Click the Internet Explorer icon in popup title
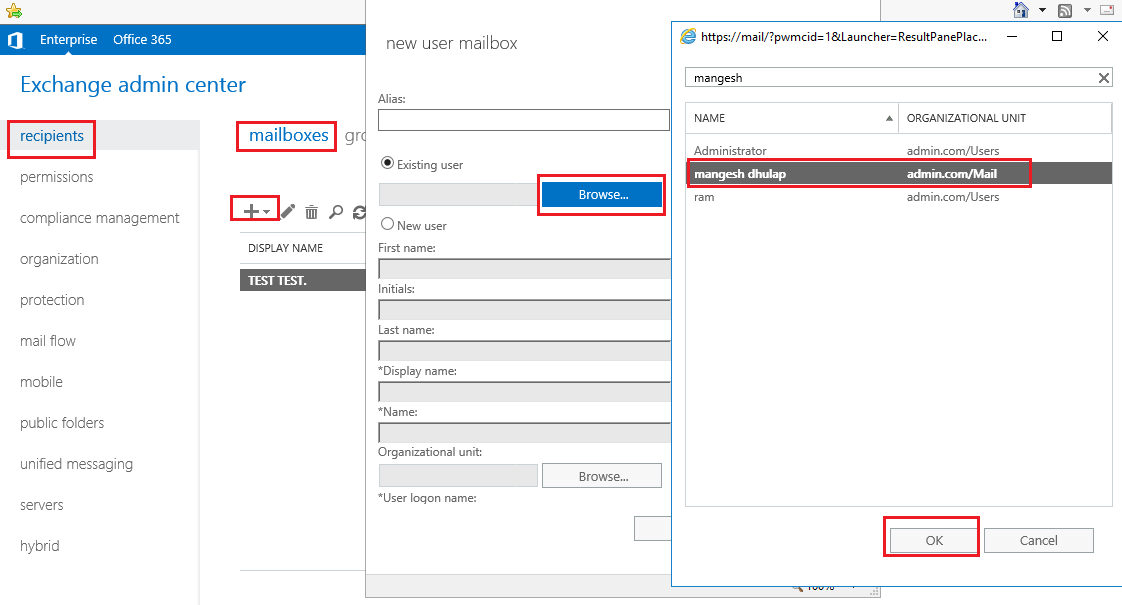Screen dimensions: 1122x605 coord(688,37)
